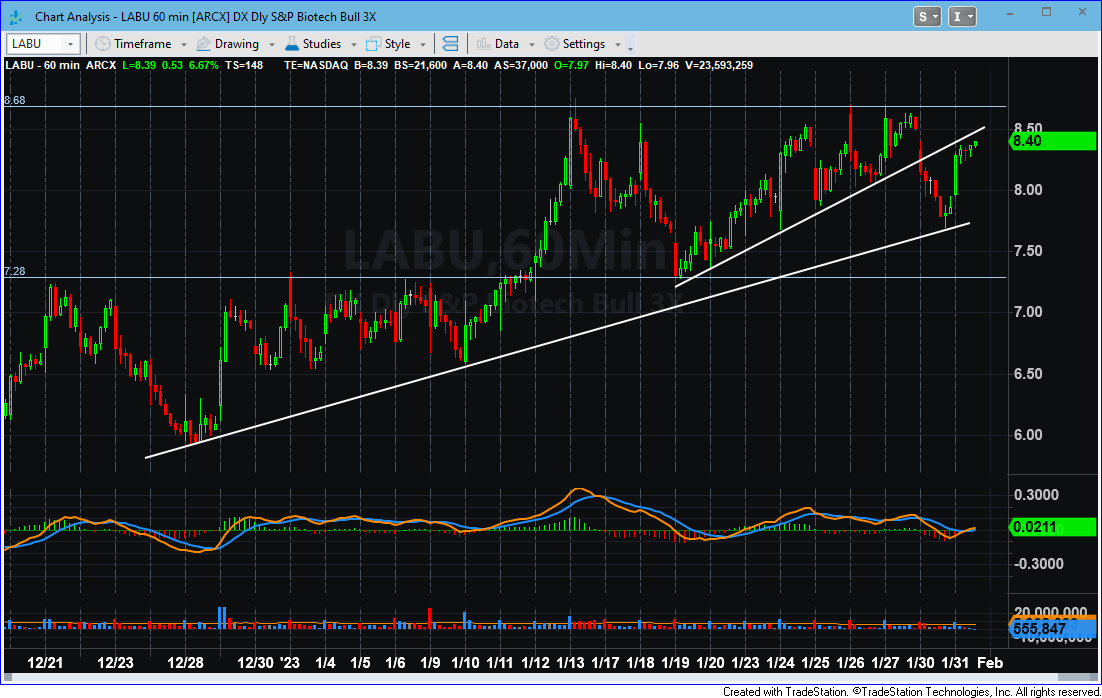The image size is (1102, 698).
Task: Select the steep white trendline starting at 1/19
Action: tap(829, 207)
